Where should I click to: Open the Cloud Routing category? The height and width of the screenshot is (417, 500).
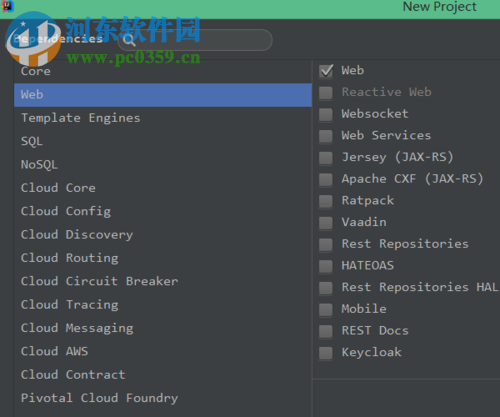click(163, 258)
